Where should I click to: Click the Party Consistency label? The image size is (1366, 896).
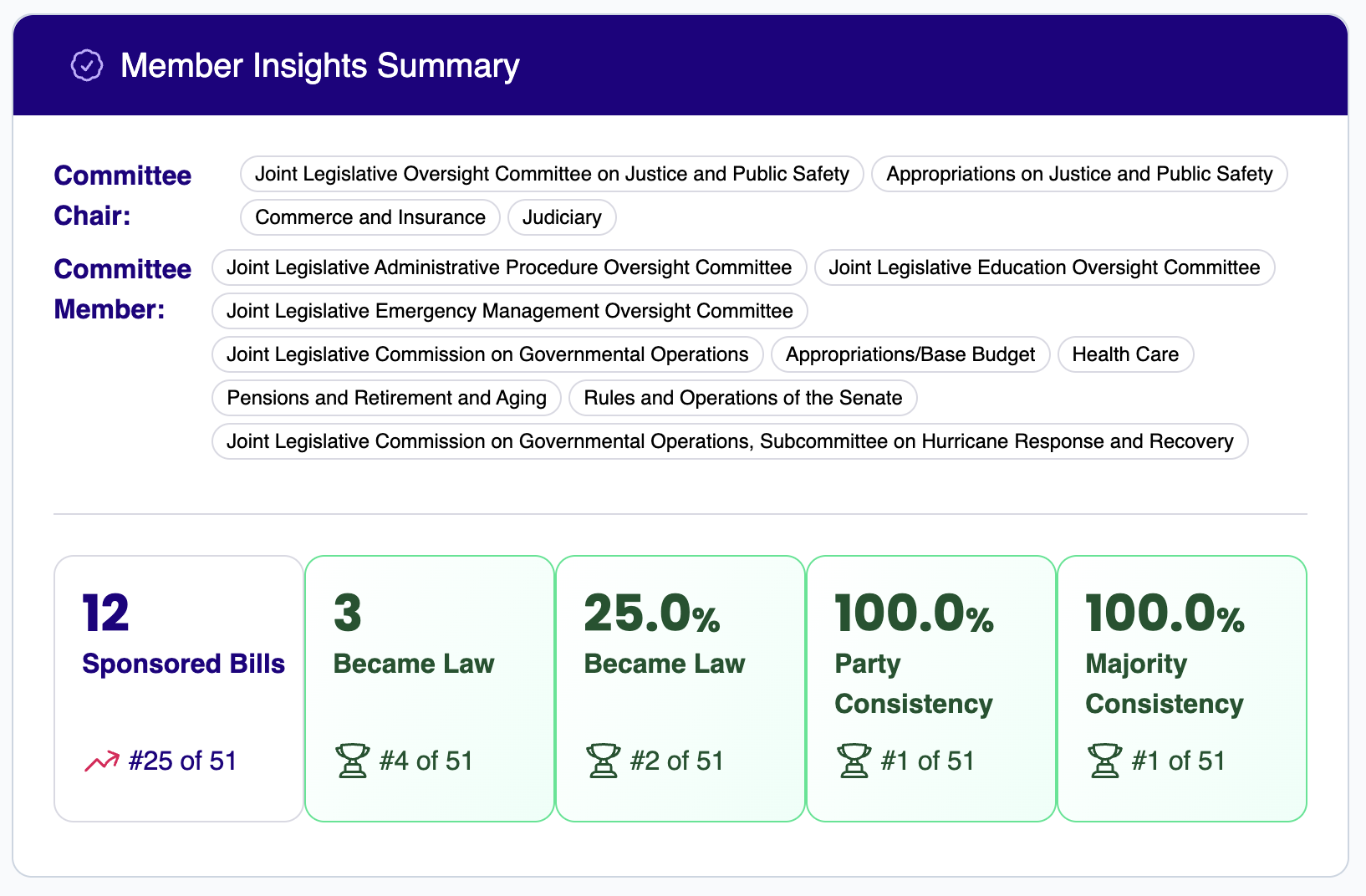pyautogui.click(x=914, y=684)
